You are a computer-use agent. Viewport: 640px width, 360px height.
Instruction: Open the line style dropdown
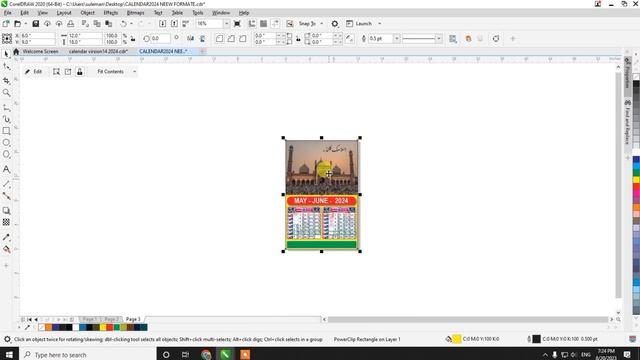coord(439,39)
